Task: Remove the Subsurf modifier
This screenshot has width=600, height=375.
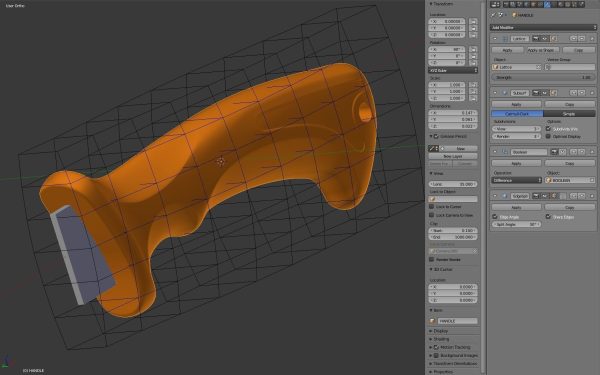Action: [592, 93]
